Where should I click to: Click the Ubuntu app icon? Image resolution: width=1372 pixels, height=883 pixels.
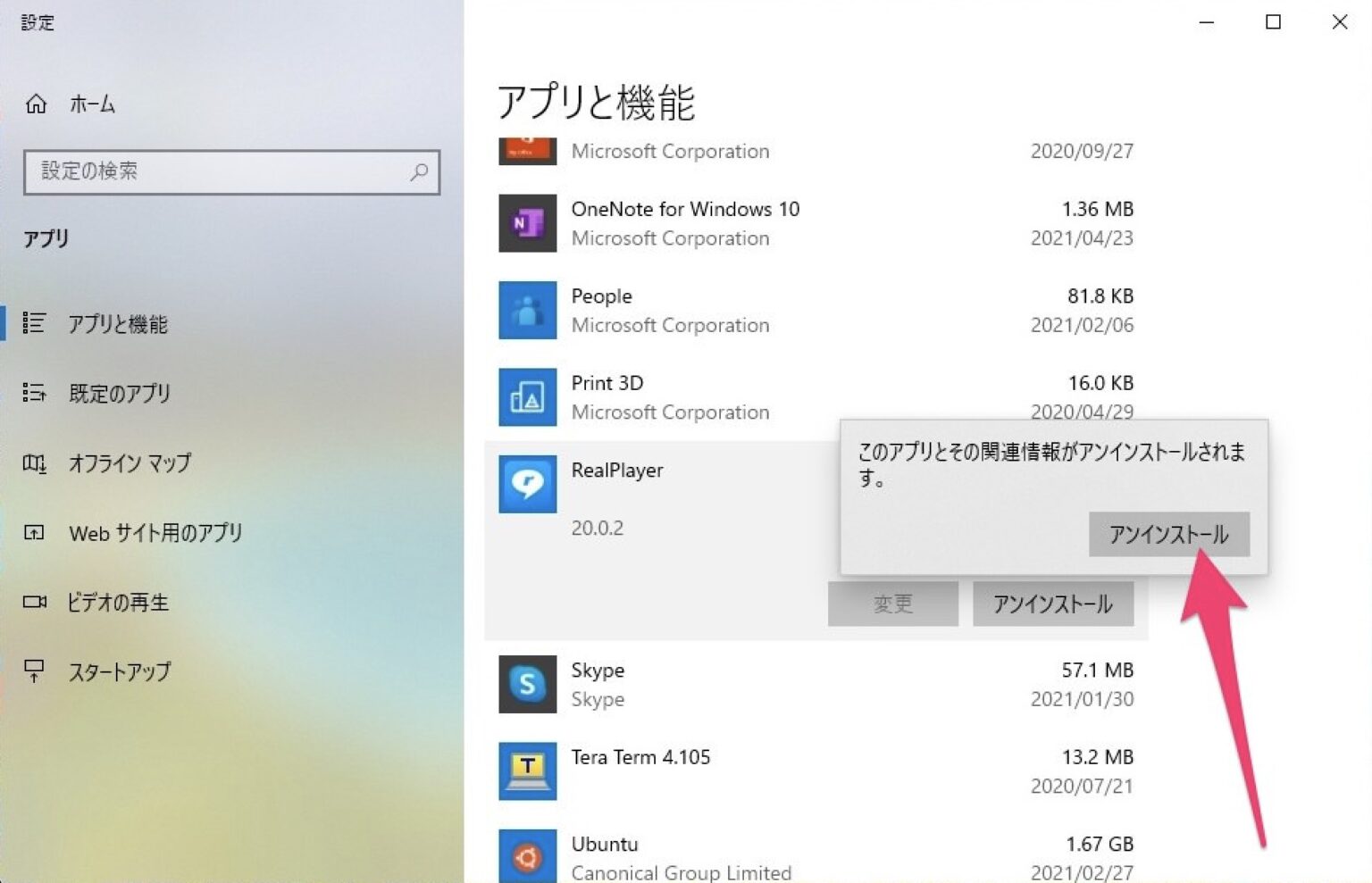point(527,855)
